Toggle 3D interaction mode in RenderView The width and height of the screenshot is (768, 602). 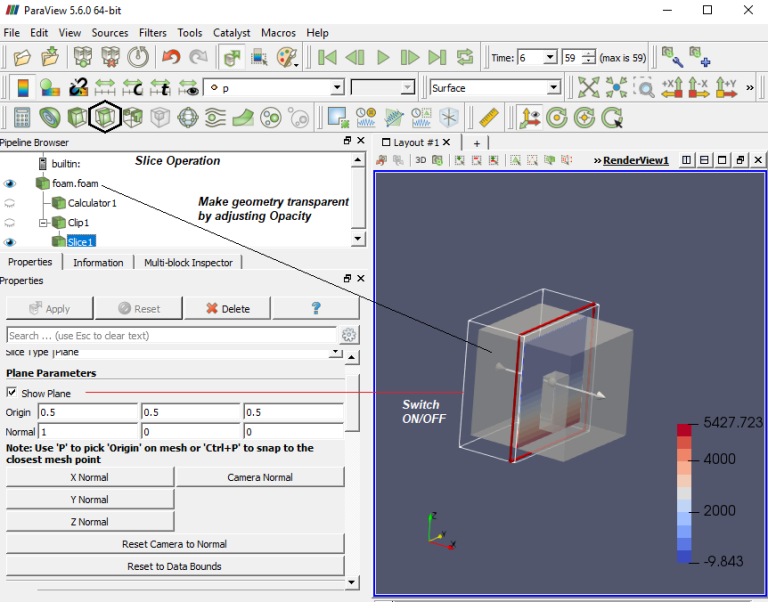coord(420,160)
